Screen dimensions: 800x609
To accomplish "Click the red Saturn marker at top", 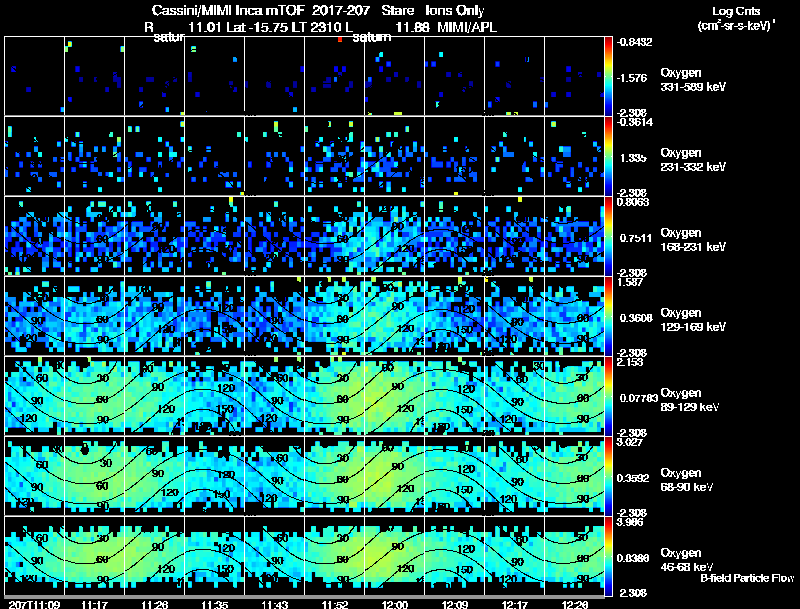I will click(x=340, y=39).
